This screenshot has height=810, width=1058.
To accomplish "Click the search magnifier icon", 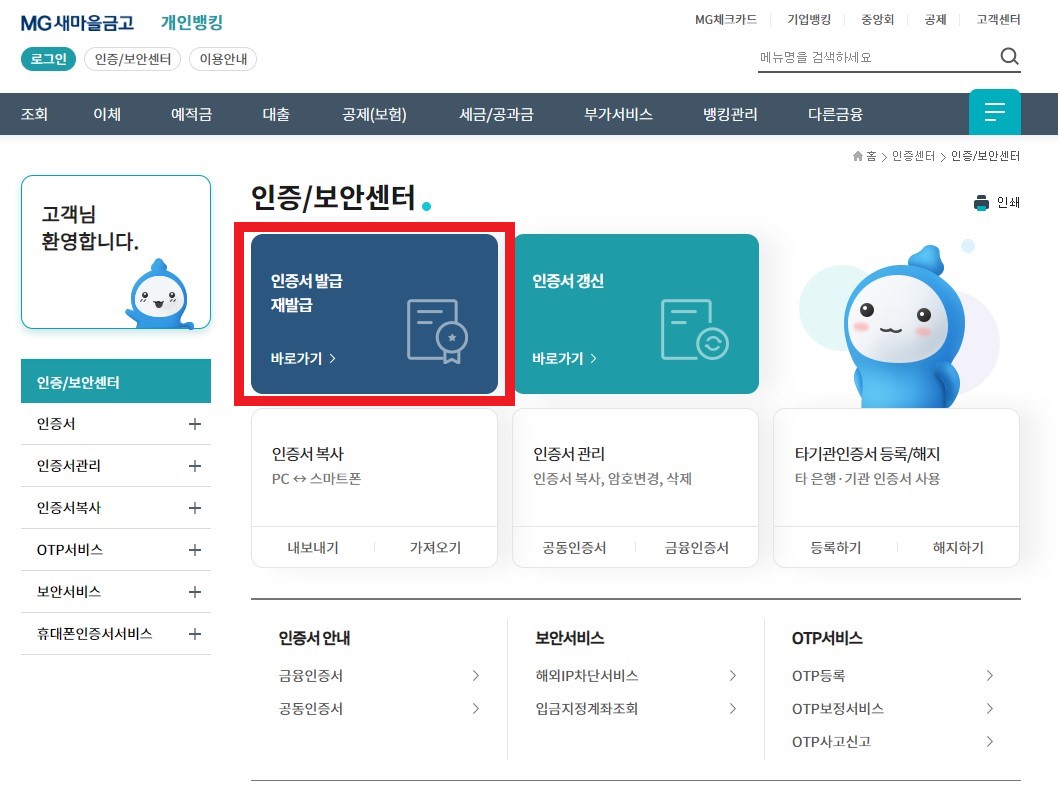I will point(1010,57).
